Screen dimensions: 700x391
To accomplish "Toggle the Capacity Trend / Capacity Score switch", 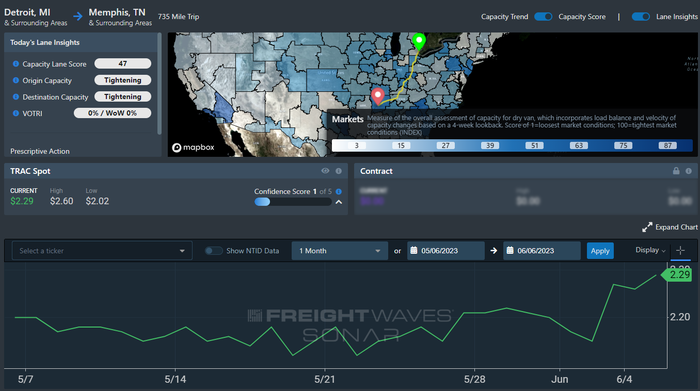I will click(543, 17).
